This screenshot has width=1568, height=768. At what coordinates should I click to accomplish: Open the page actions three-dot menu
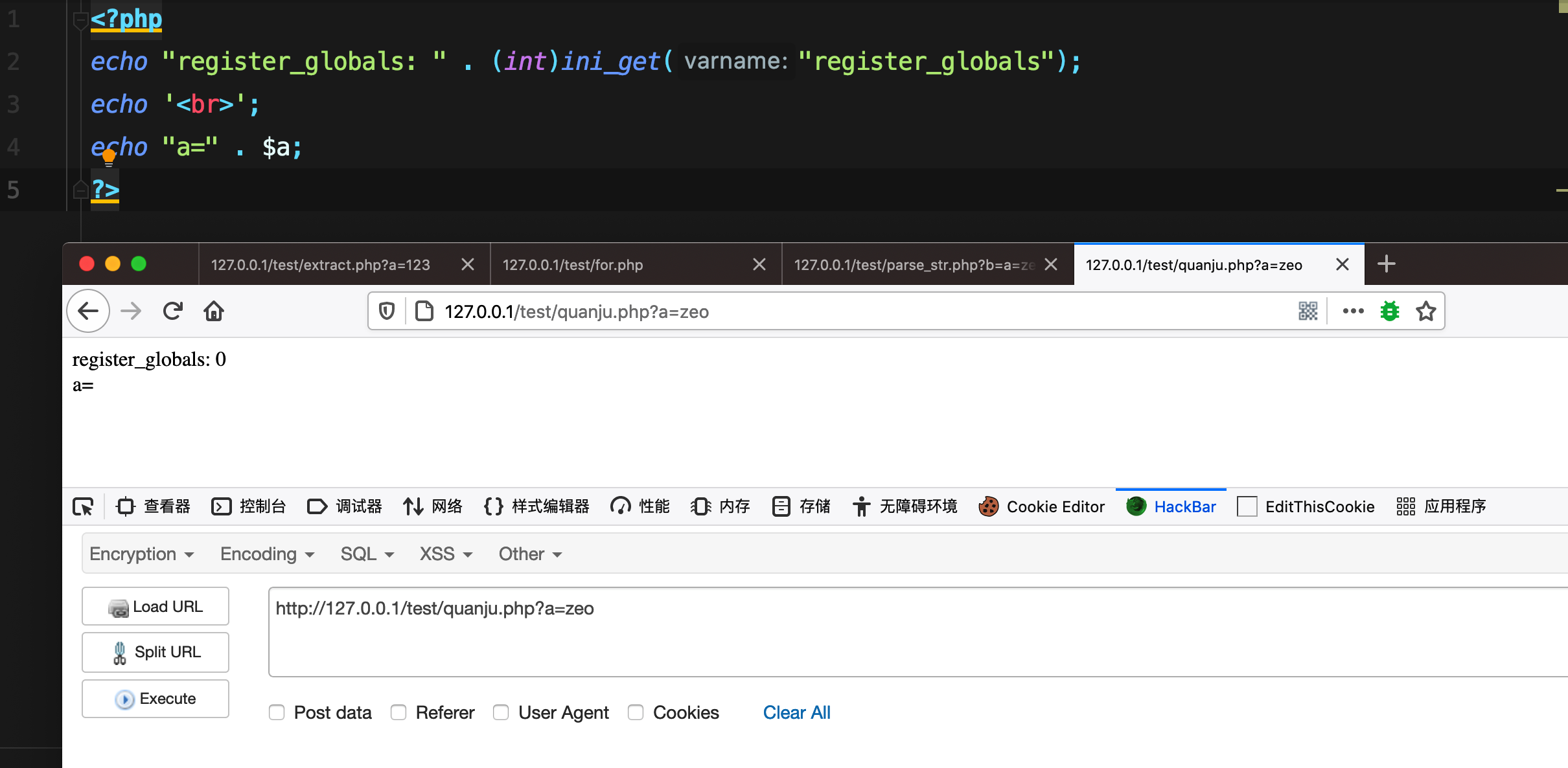[x=1354, y=311]
